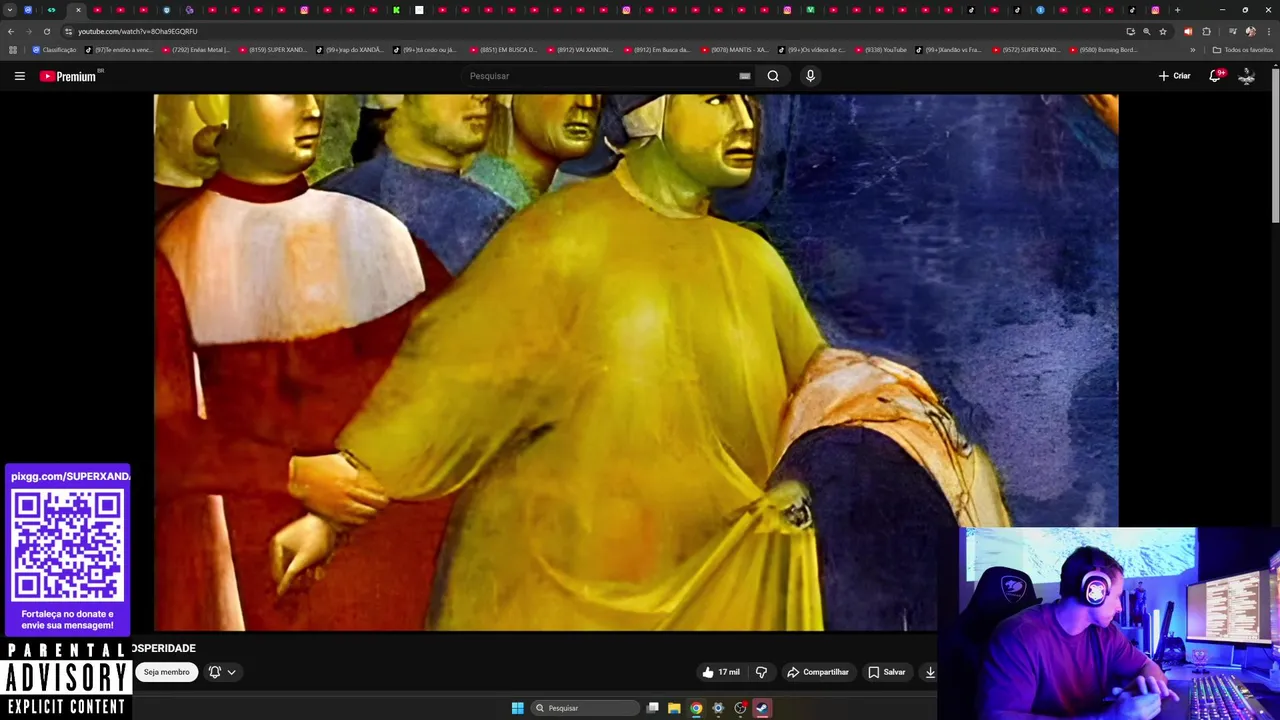Start voice search with microphone icon
This screenshot has width=1280, height=720.
[x=810, y=76]
